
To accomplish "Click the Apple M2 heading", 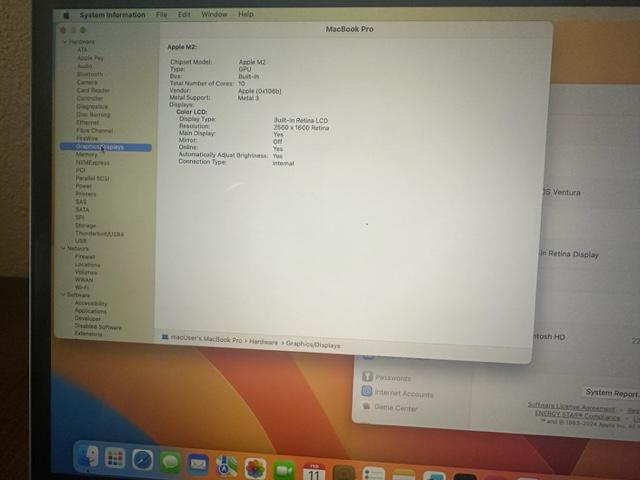I will click(x=182, y=47).
